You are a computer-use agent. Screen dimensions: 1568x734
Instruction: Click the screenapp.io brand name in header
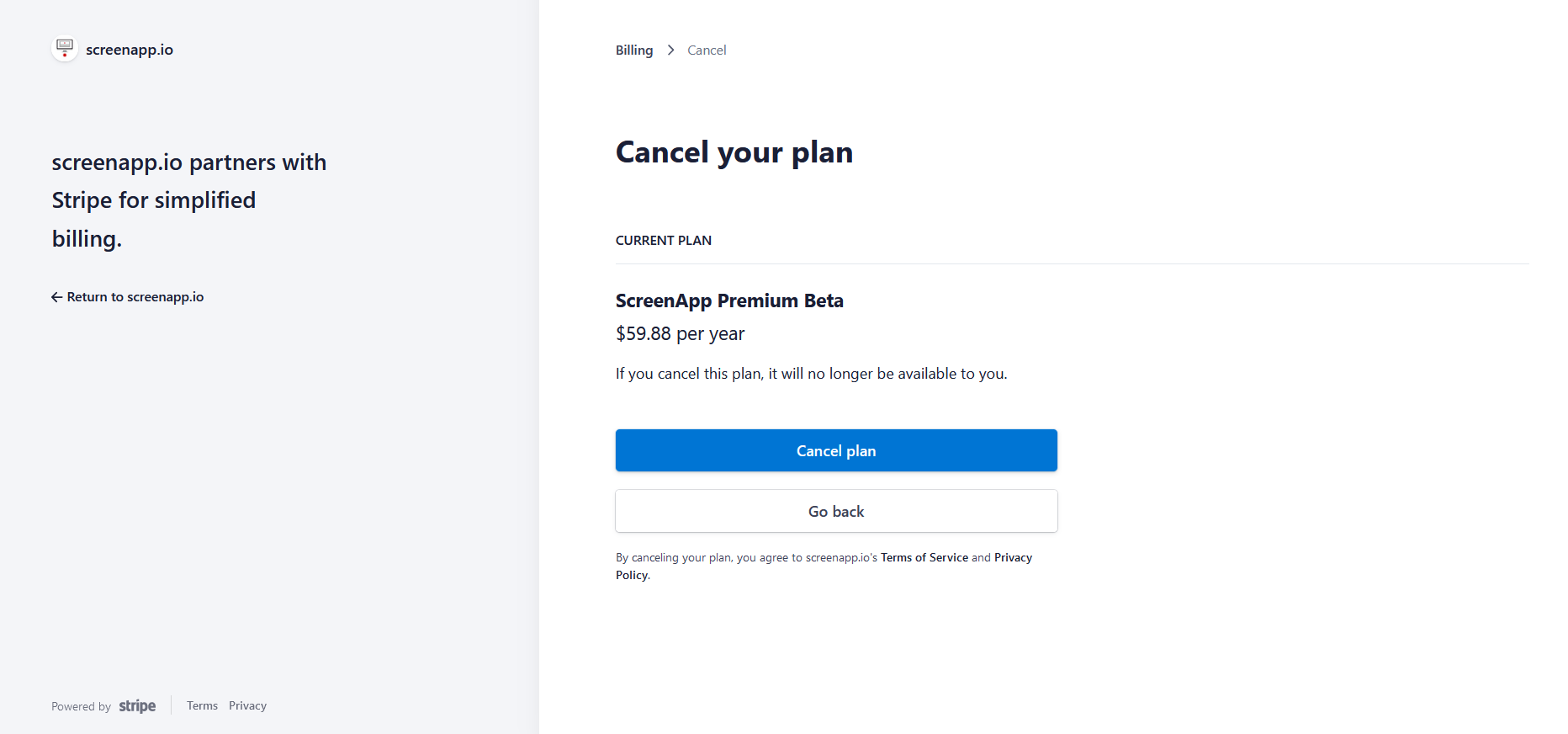(130, 50)
